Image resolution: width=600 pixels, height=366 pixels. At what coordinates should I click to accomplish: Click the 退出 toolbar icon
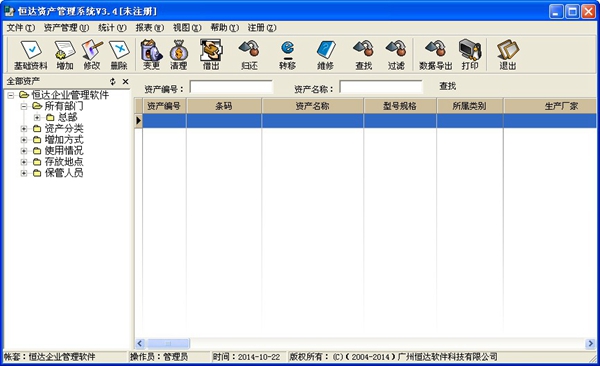(x=508, y=55)
